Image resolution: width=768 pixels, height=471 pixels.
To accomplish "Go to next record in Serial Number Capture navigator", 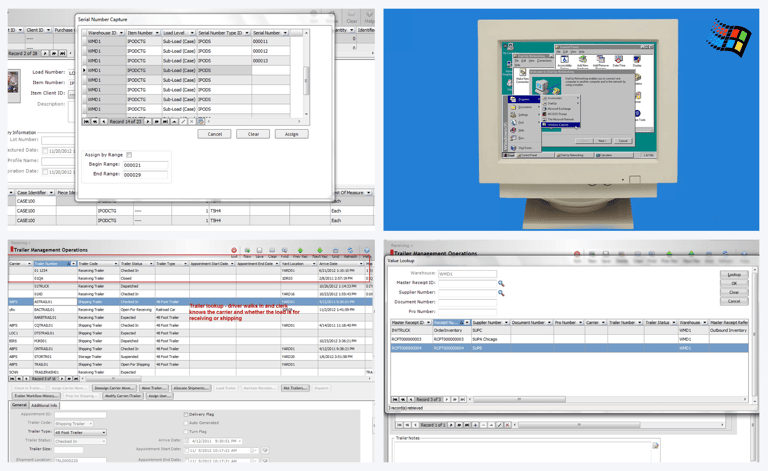I will [x=148, y=121].
